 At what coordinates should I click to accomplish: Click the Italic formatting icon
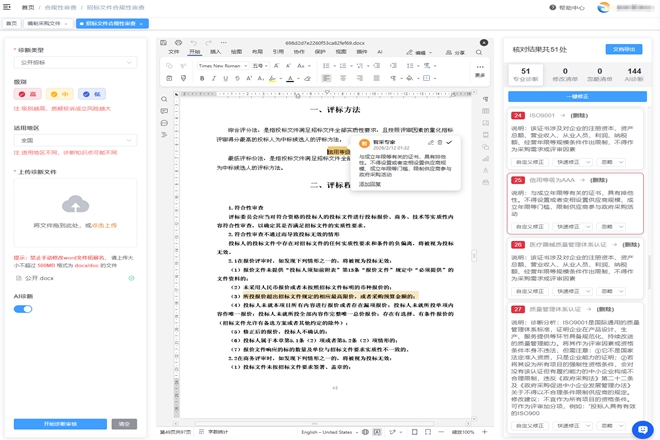pos(214,78)
